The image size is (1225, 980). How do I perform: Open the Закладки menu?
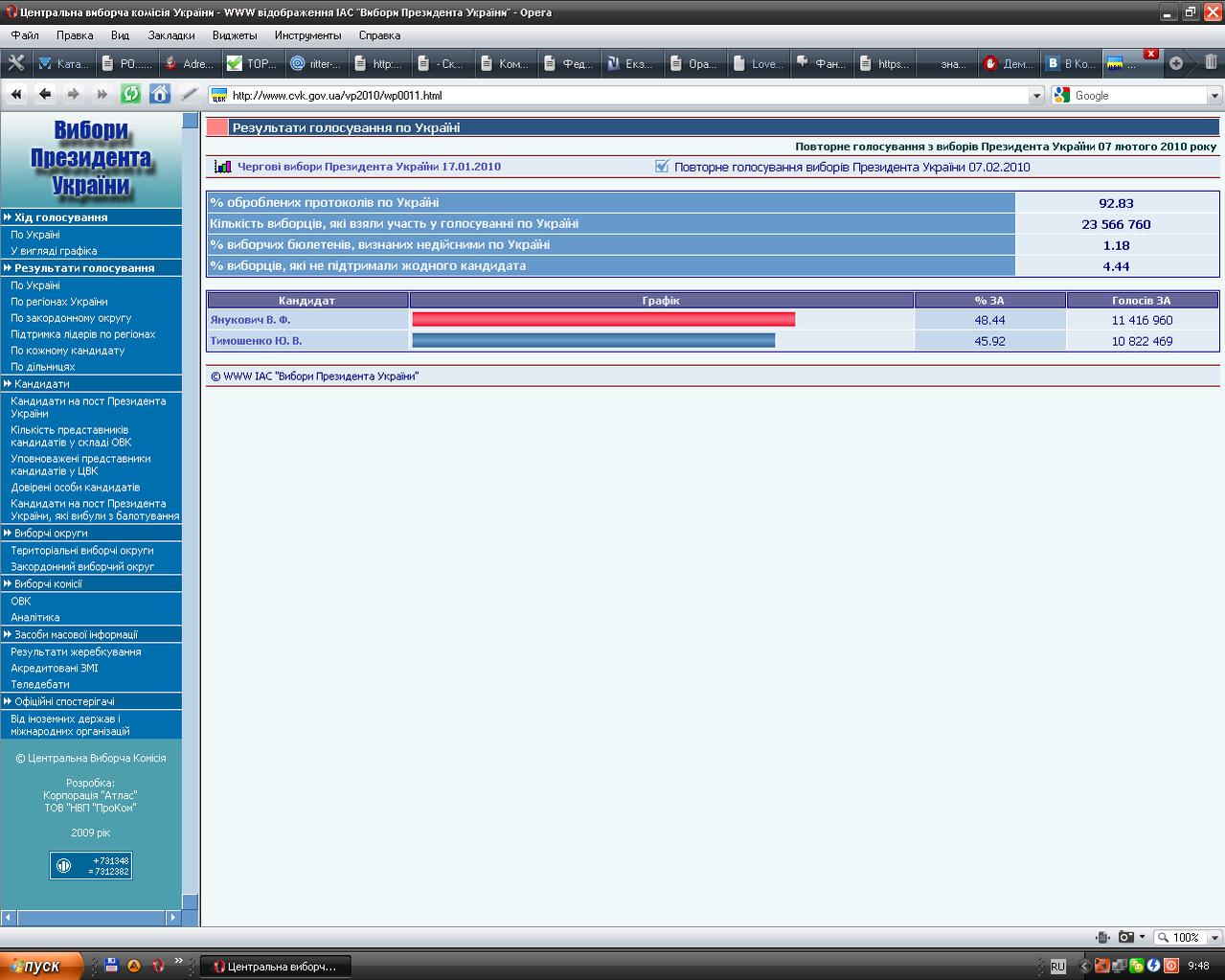pos(170,35)
